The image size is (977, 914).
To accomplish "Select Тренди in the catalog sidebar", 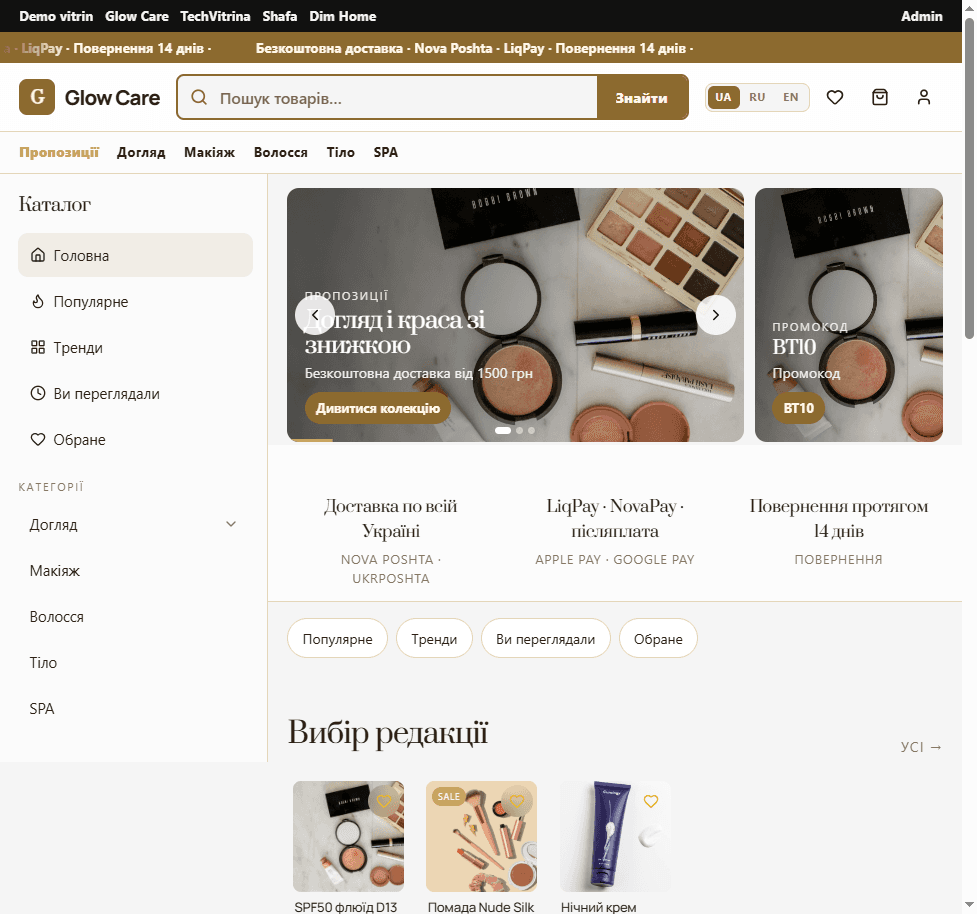I will [x=135, y=348].
